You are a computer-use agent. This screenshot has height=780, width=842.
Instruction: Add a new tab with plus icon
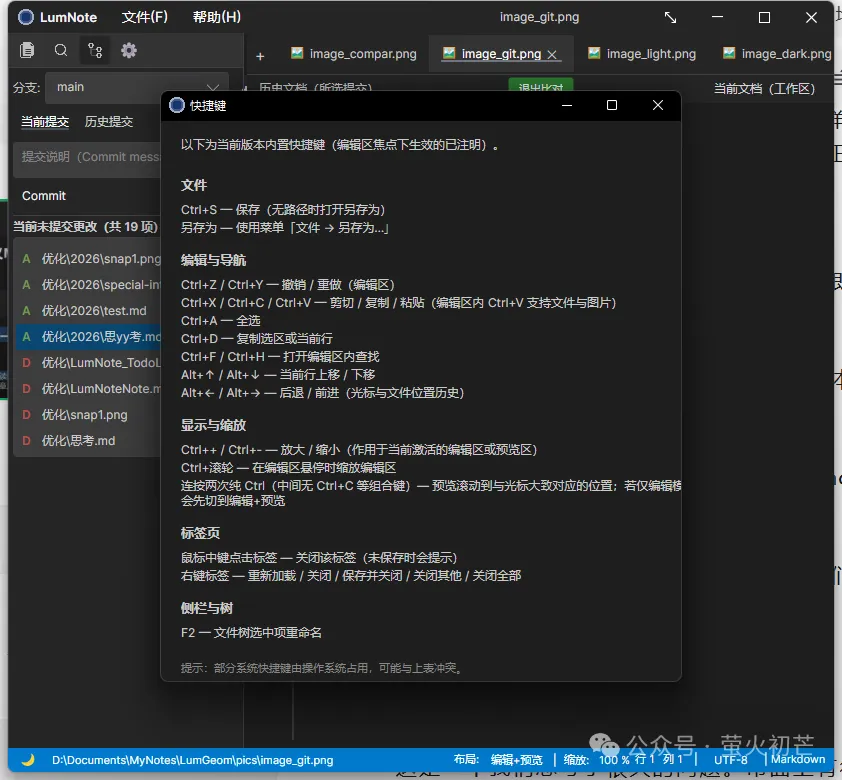pyautogui.click(x=260, y=56)
